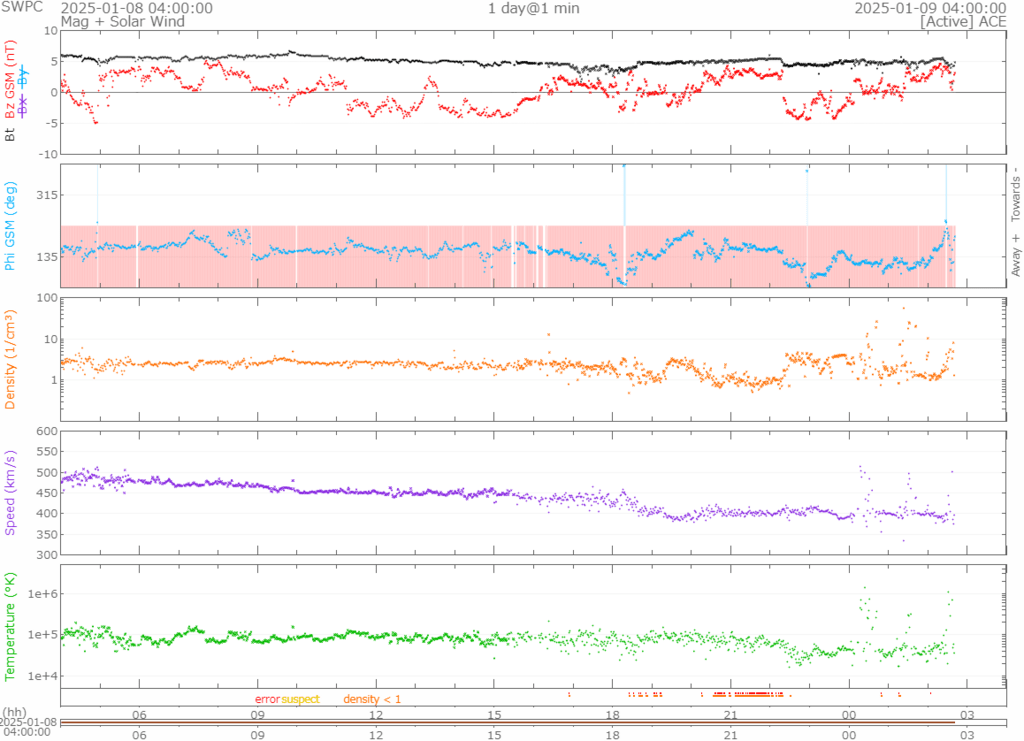Enable the struck-through By series
1024x741 pixels.
[x=23, y=77]
